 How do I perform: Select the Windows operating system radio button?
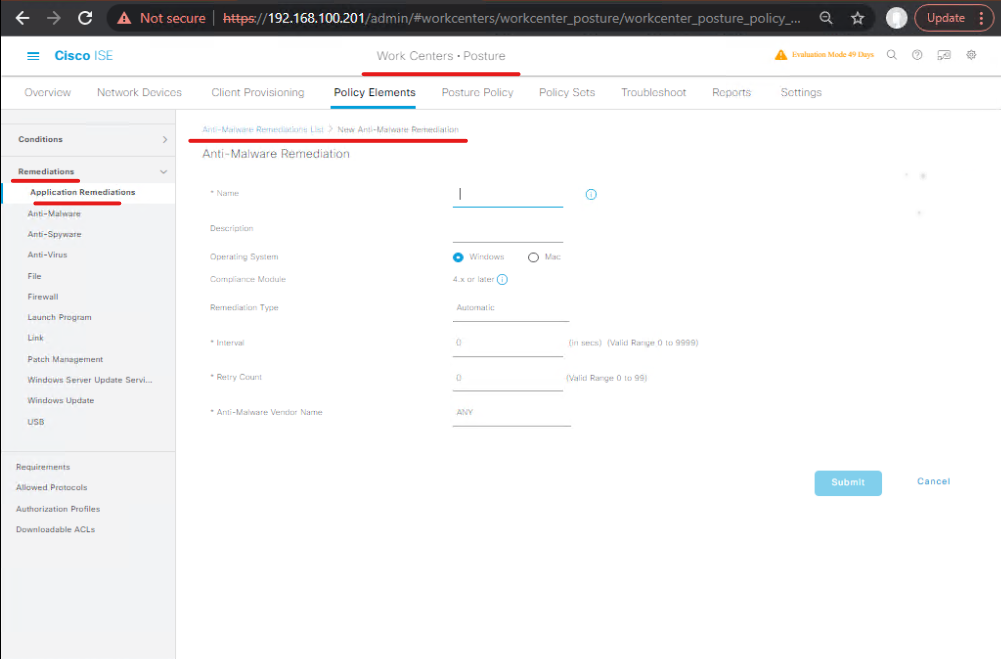click(458, 257)
